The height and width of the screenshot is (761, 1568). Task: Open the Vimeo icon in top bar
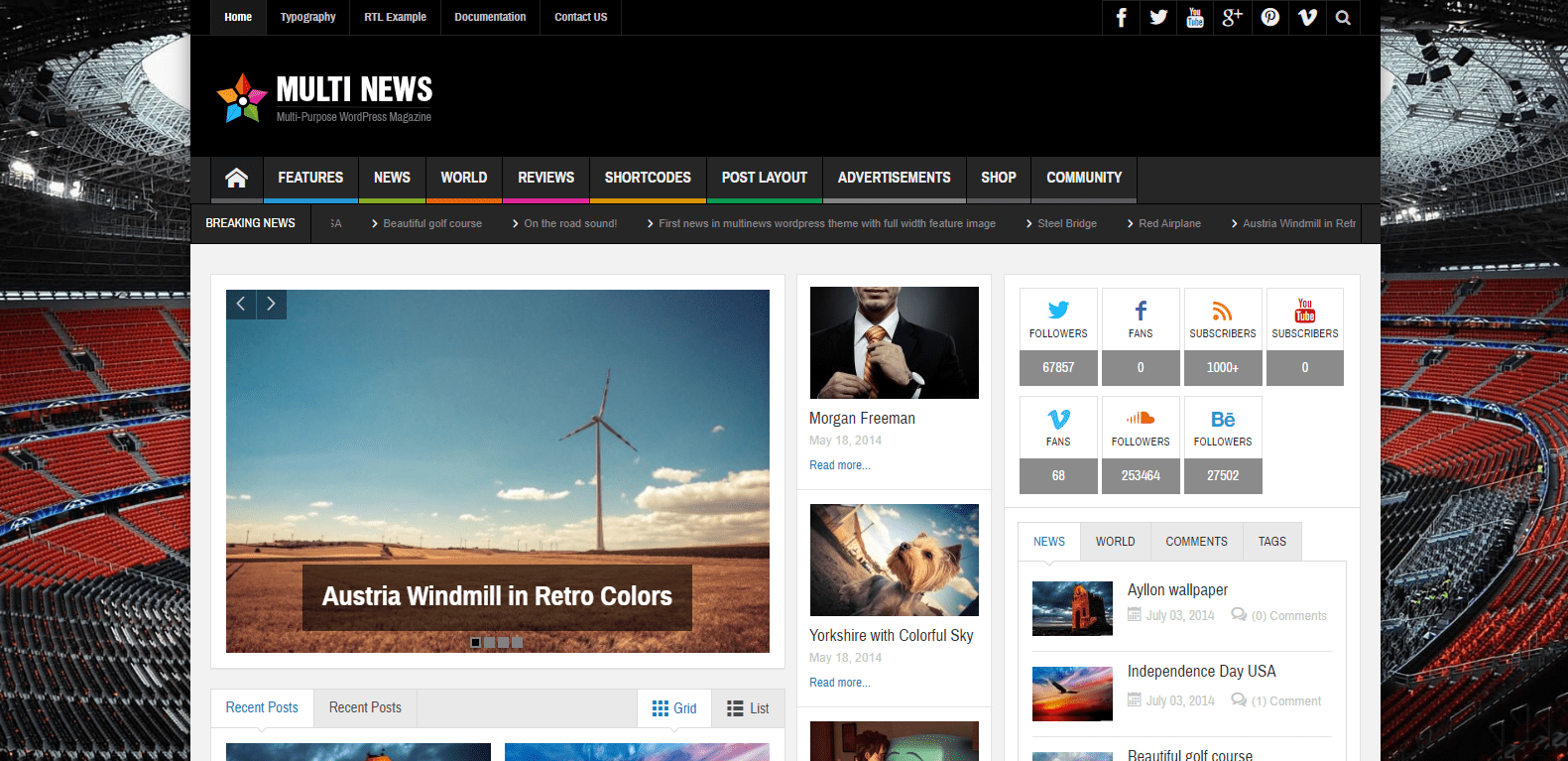pos(1307,17)
